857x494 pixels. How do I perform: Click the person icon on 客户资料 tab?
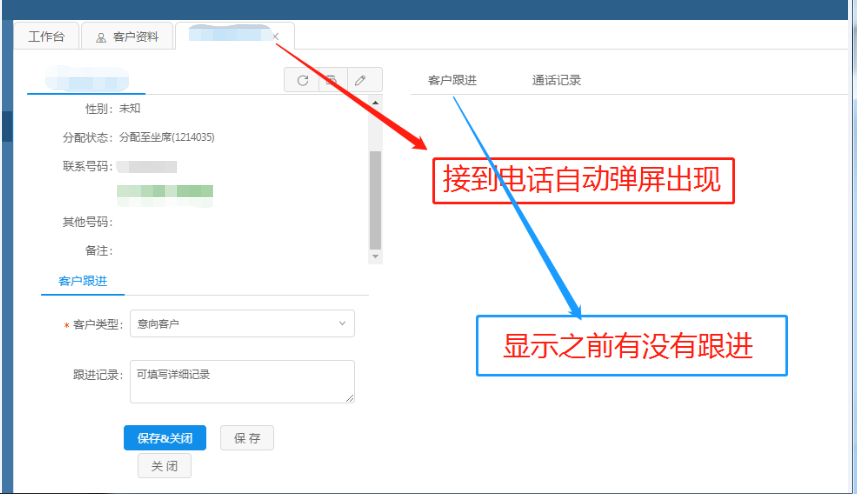point(101,37)
